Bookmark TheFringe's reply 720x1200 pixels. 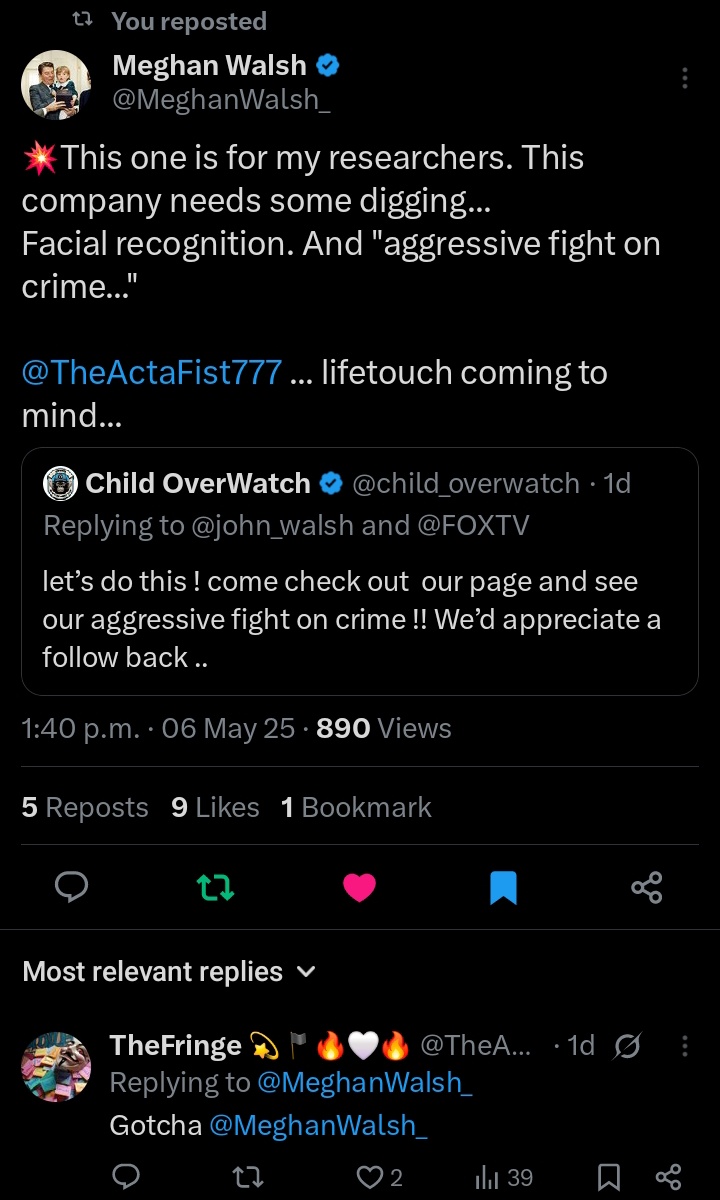point(608,1177)
